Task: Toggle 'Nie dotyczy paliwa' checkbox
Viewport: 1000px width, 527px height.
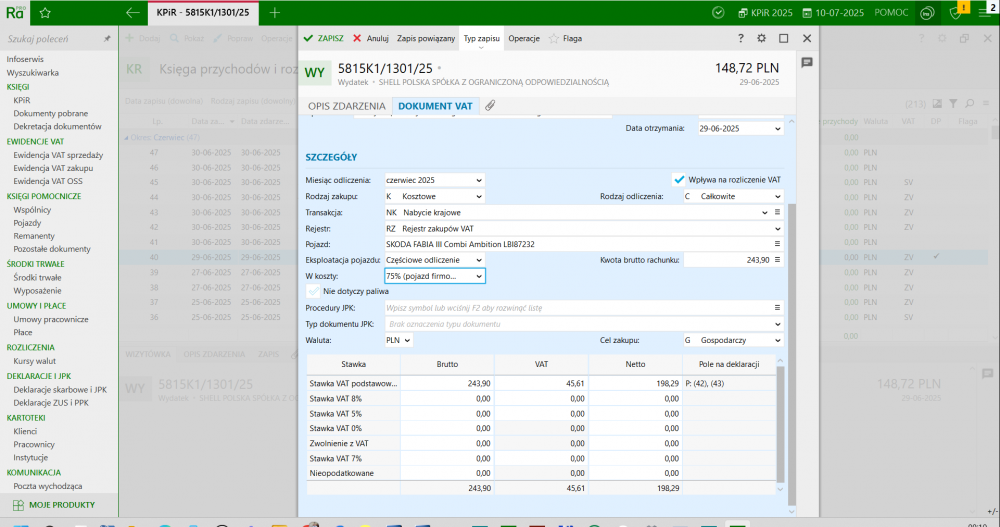Action: click(x=313, y=291)
